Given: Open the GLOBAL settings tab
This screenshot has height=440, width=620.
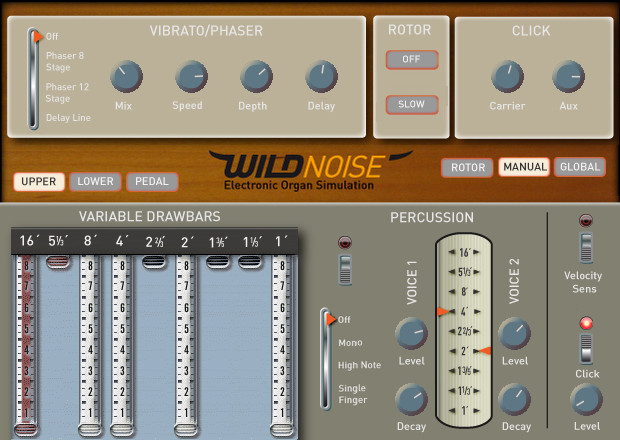Looking at the screenshot, I should 580,167.
